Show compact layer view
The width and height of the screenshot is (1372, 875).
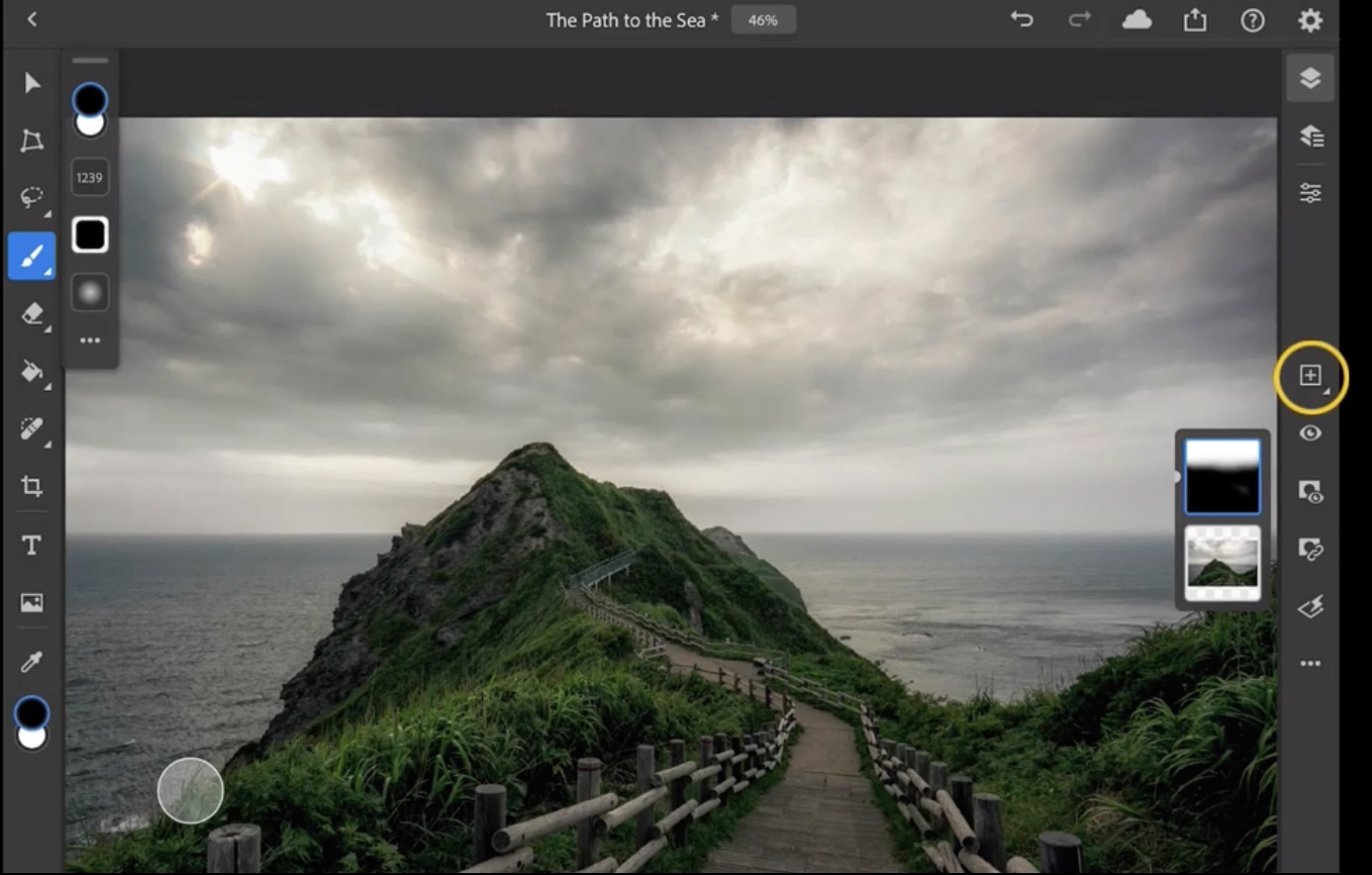[1311, 78]
